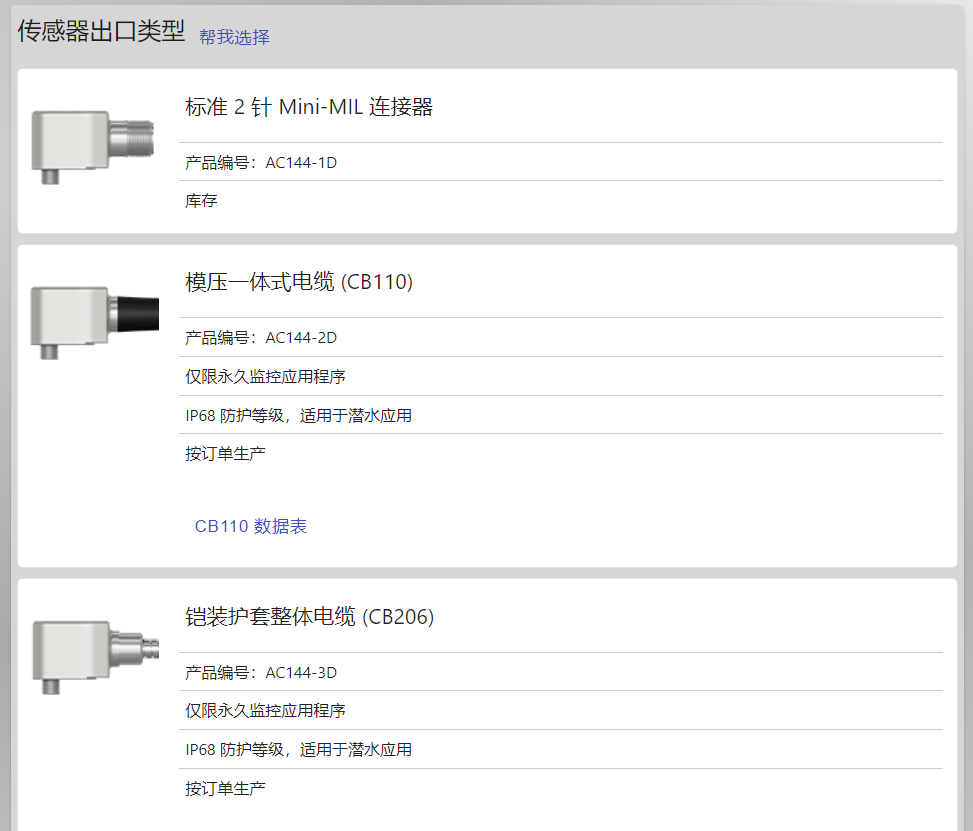
Task: Click product number AC144-3D row
Action: [x=560, y=672]
